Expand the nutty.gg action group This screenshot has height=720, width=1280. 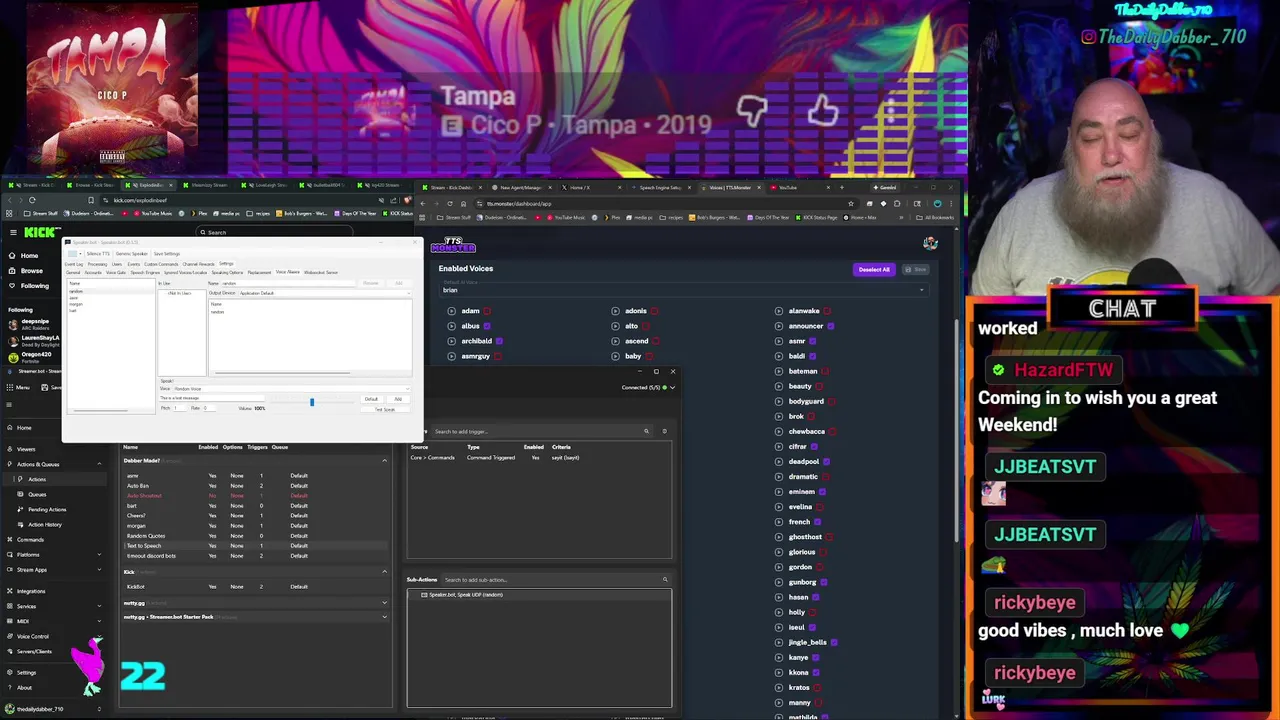click(384, 603)
